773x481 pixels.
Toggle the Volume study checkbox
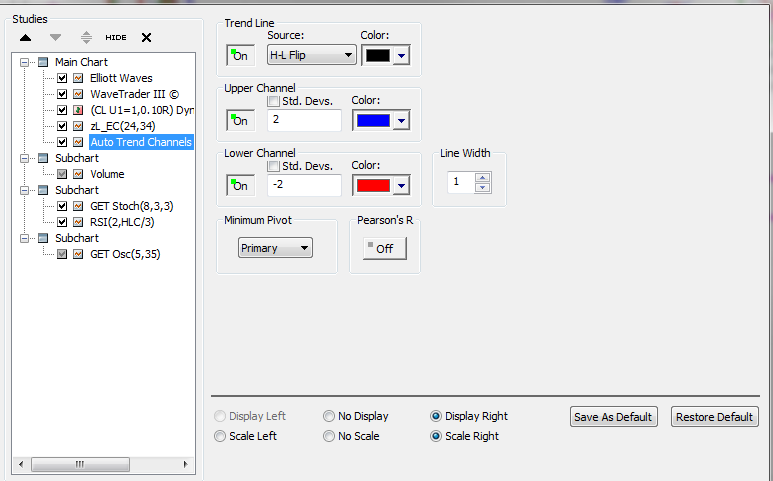62,174
